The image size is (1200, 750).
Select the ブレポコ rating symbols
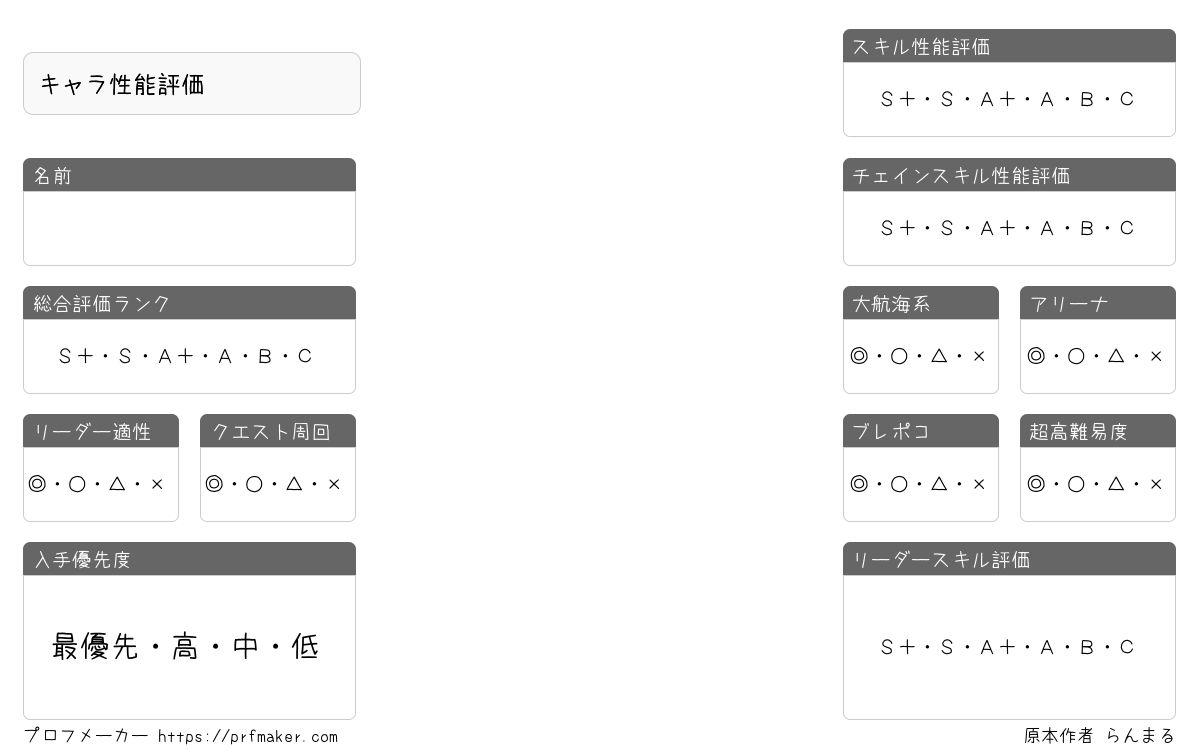918,484
